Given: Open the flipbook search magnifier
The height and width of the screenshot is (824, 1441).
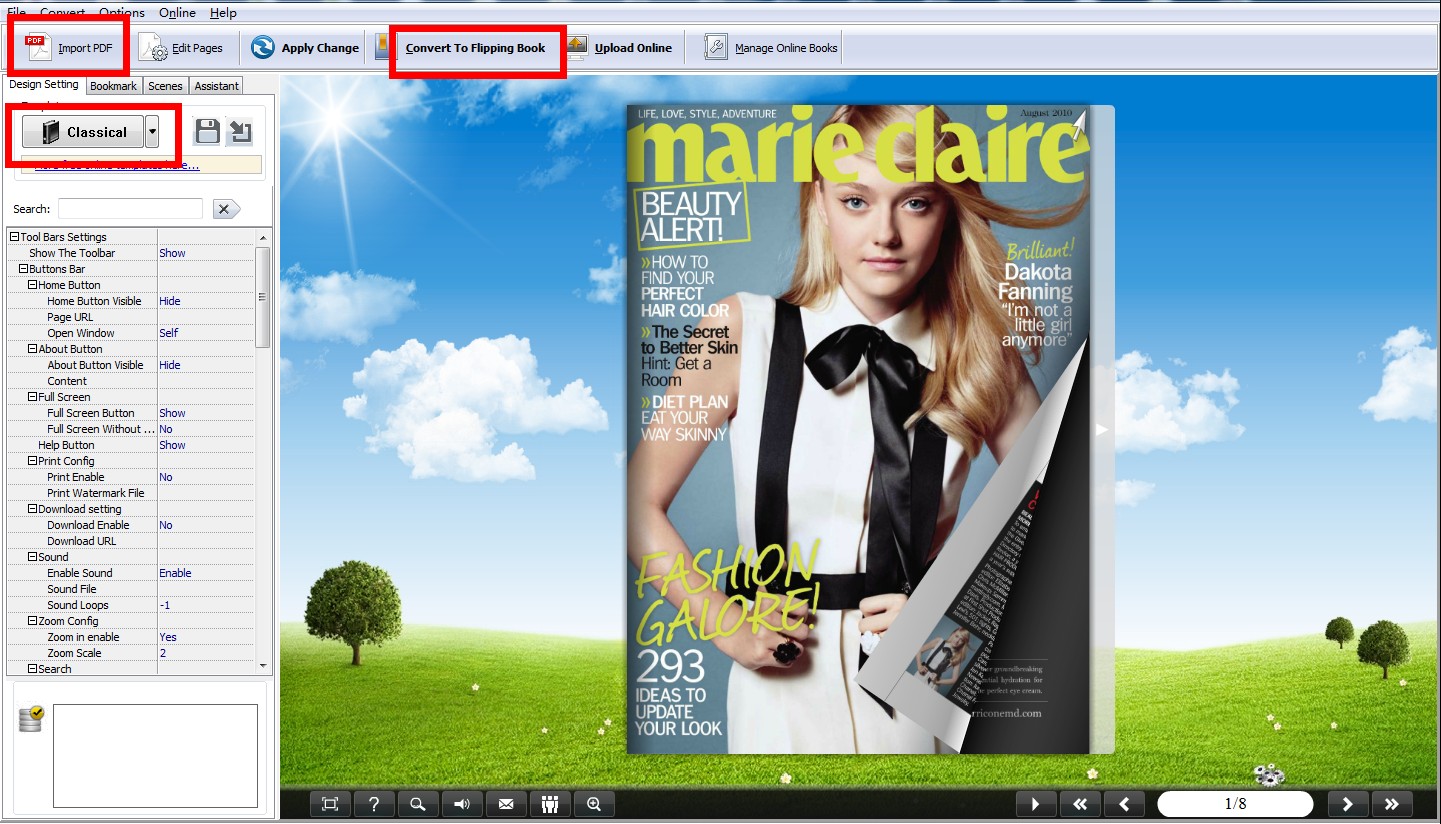Looking at the screenshot, I should (x=418, y=804).
